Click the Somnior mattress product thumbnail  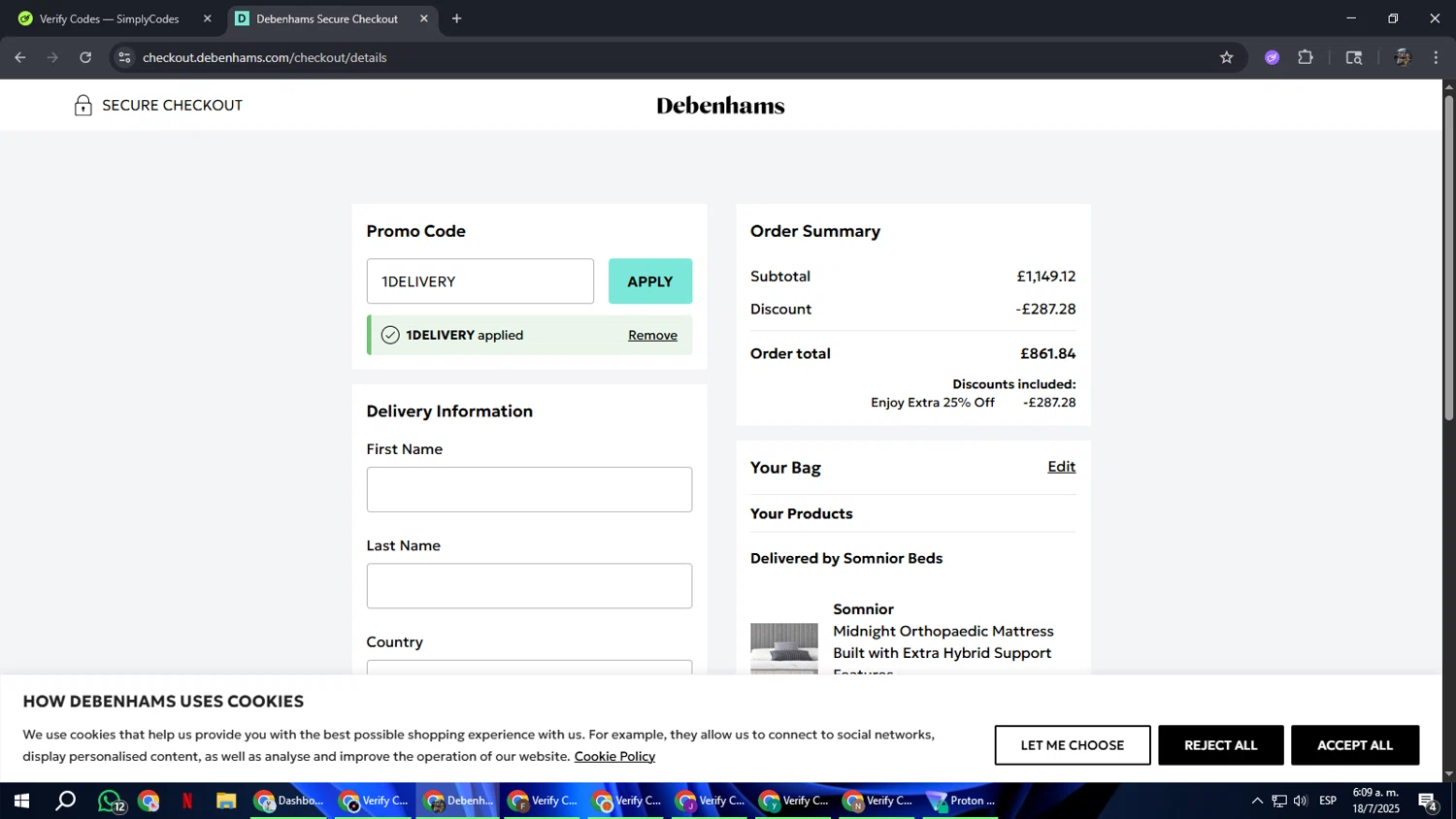click(x=784, y=648)
